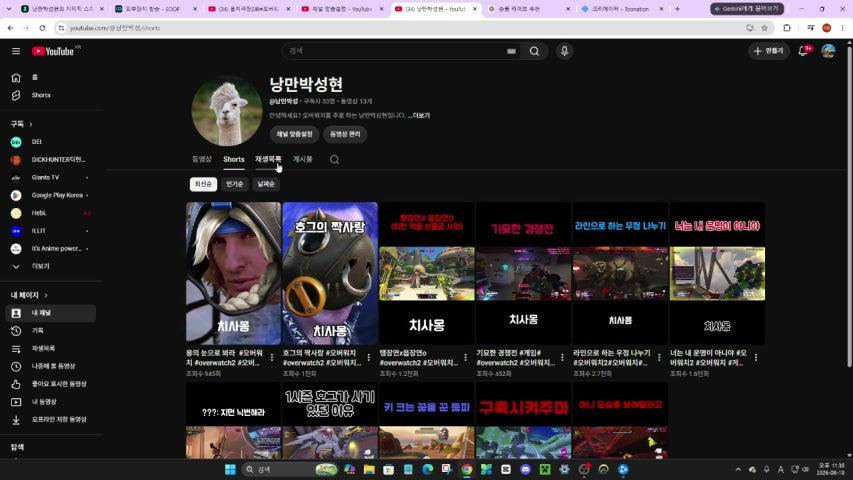Open a new browser tab
The height and width of the screenshot is (480, 853).
tap(677, 9)
